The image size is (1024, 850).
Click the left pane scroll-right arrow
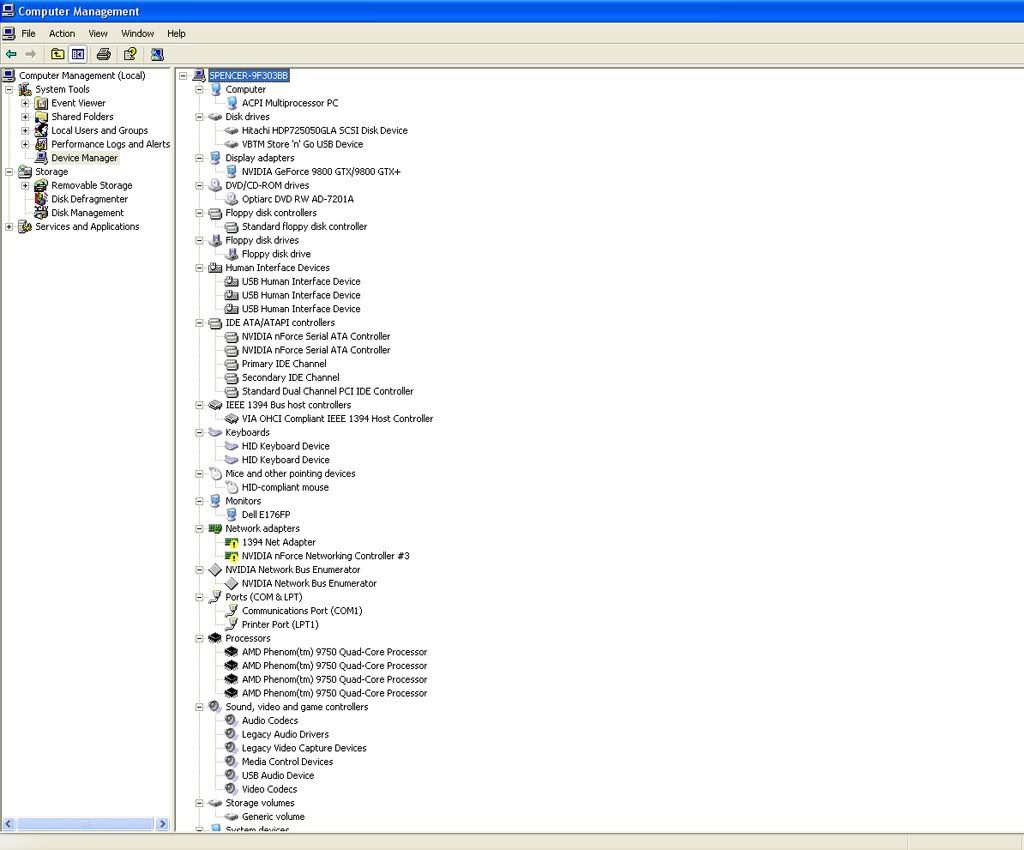163,825
